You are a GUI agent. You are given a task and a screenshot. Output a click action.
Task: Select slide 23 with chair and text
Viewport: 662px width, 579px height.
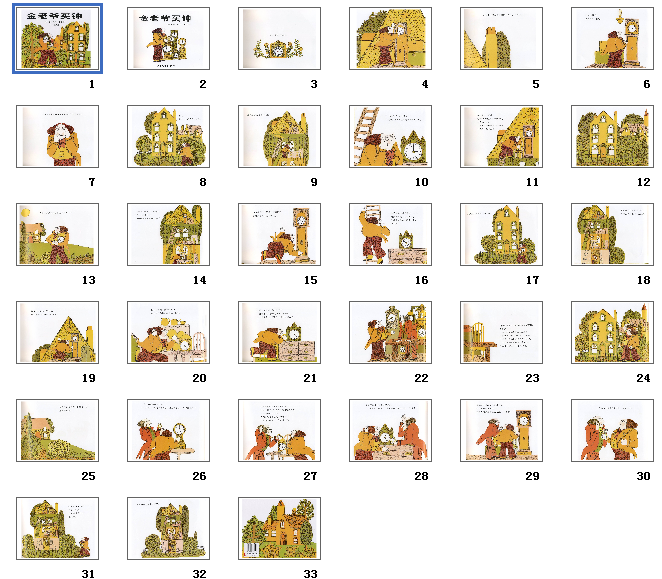point(502,332)
